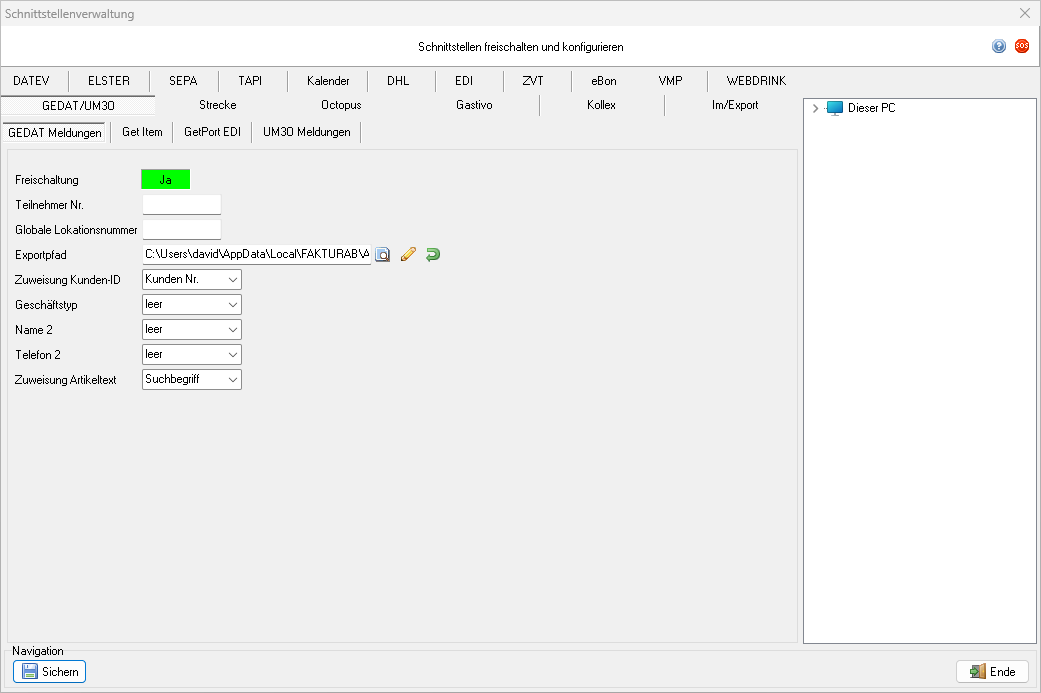Expand the Zuweisung Artikeltext dropdown
This screenshot has height=693, width=1041.
point(192,380)
